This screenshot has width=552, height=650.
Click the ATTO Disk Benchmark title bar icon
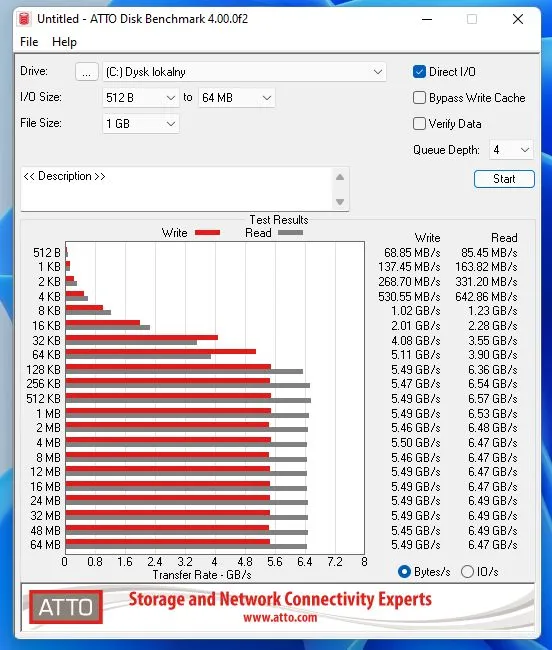tap(24, 19)
